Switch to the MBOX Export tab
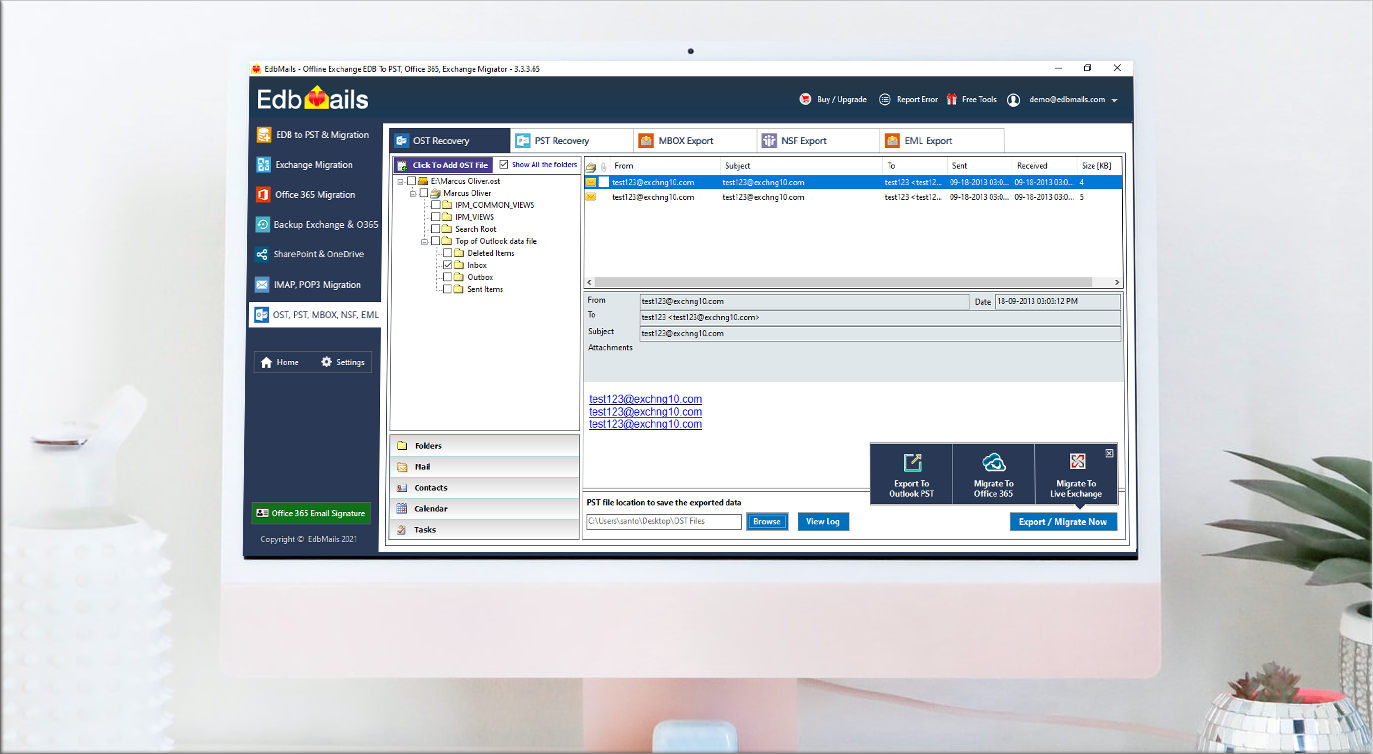 [694, 141]
